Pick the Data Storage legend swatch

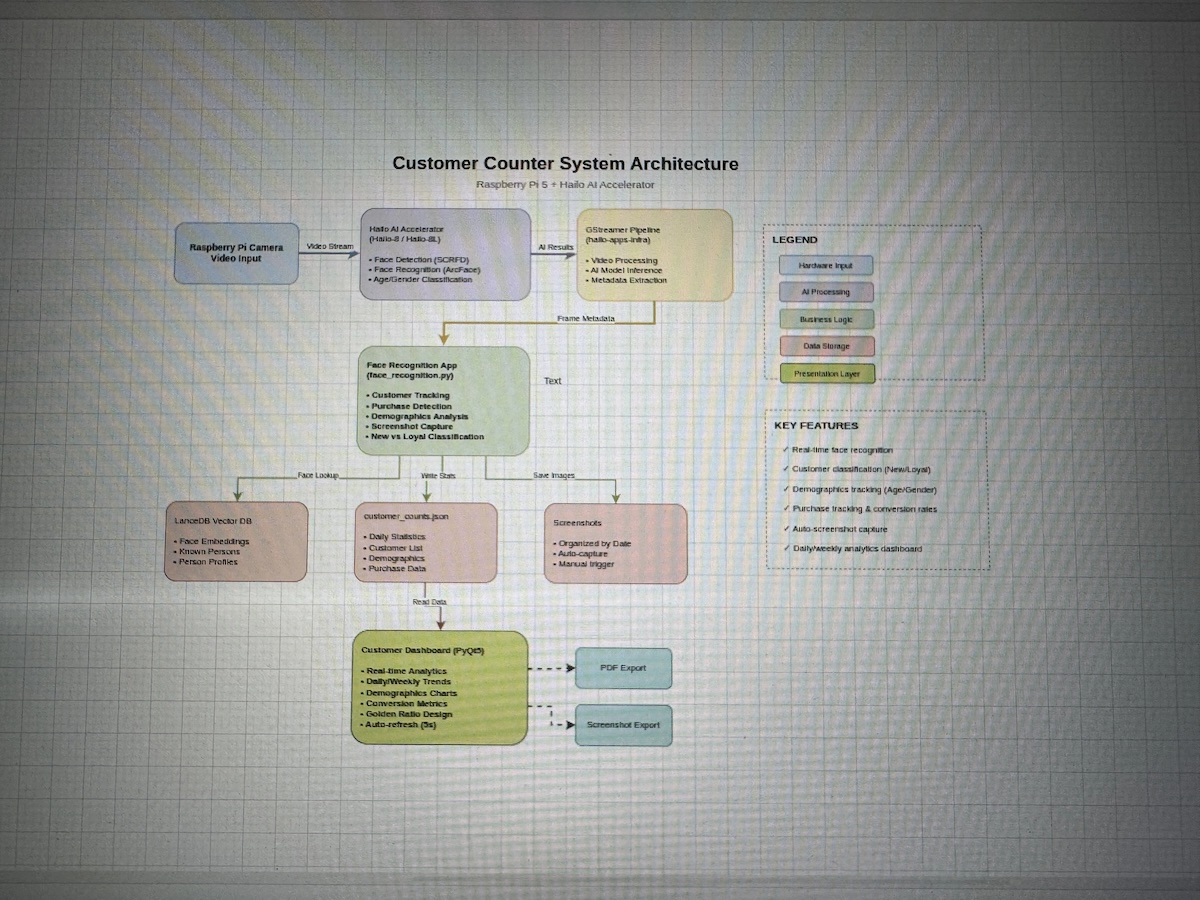pos(826,346)
